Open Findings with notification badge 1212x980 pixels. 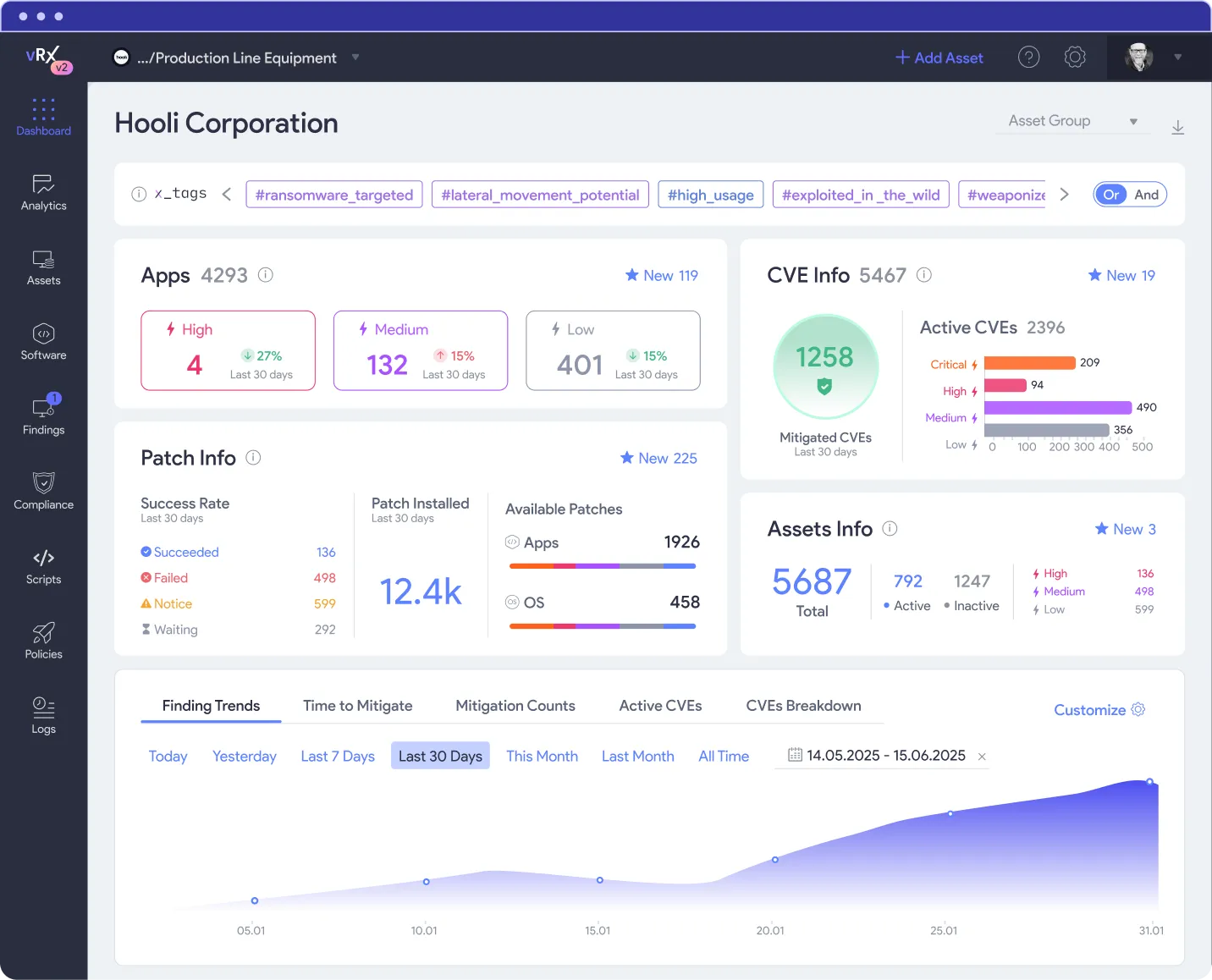[x=43, y=415]
